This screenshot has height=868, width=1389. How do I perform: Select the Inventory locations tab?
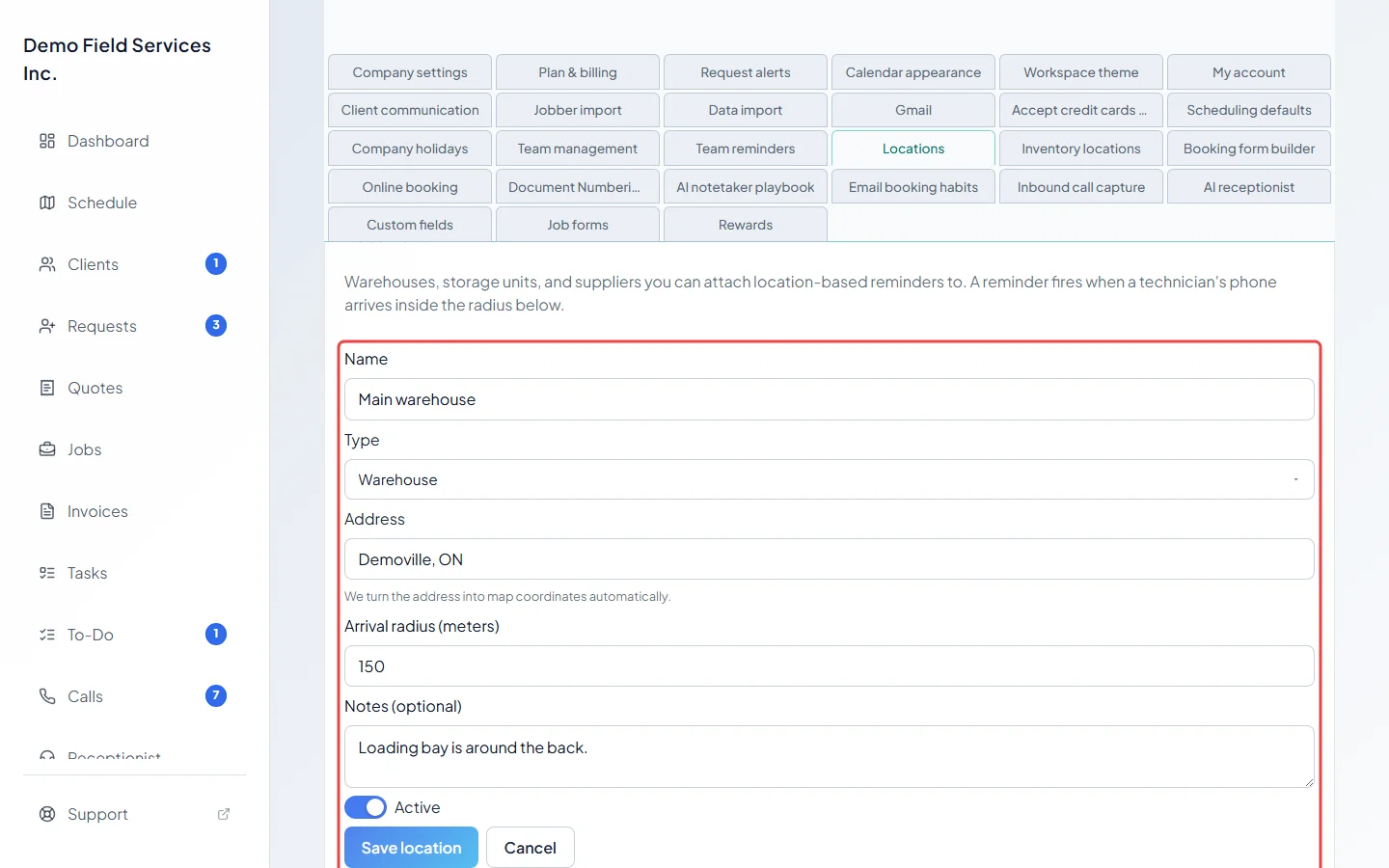point(1081,149)
